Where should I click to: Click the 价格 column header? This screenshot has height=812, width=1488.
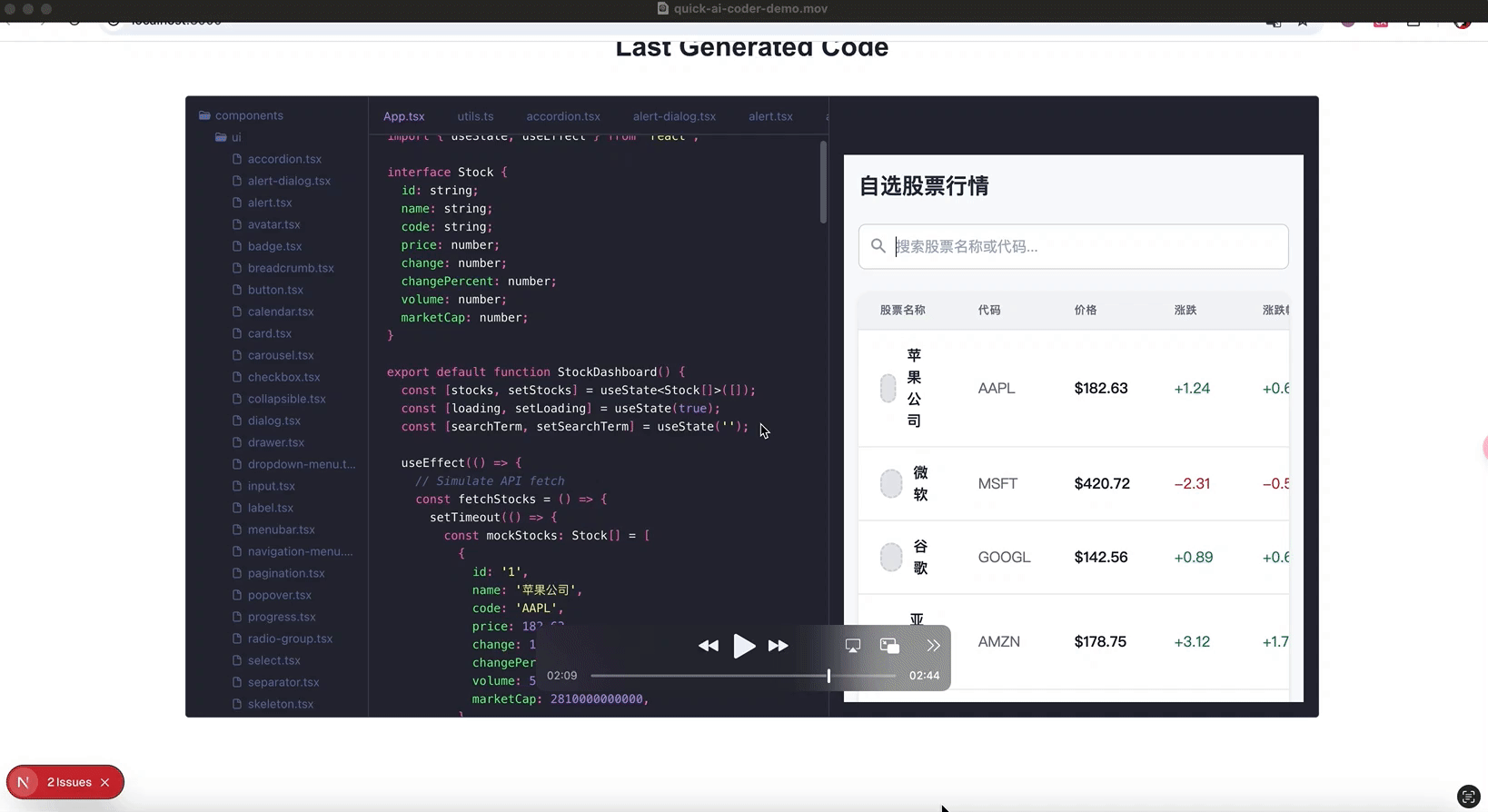tap(1086, 310)
